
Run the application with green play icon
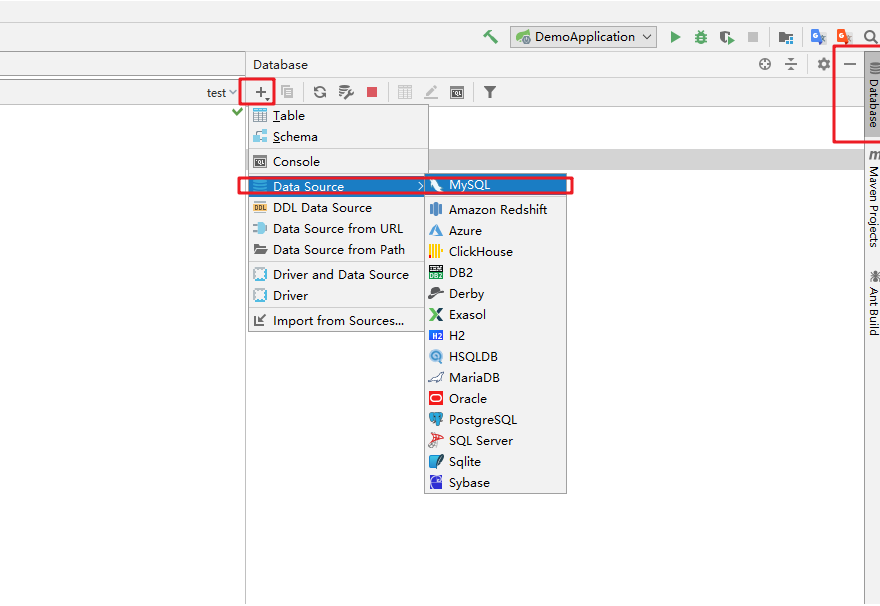coord(675,37)
